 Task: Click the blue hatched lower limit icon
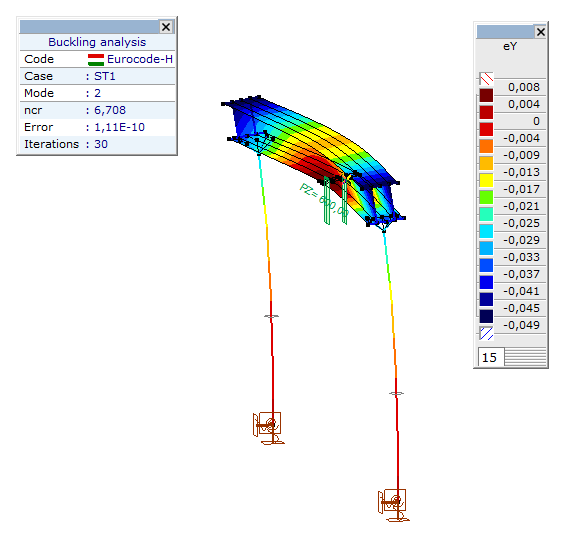486,333
